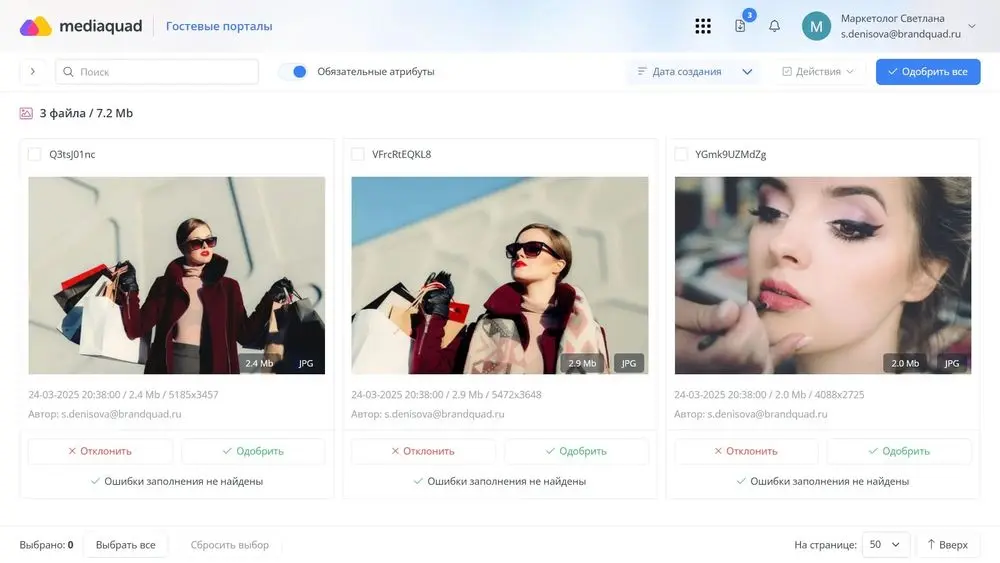The width and height of the screenshot is (1000, 563).
Task: Click the 'Выбрано: 0' counter
Action: (x=46, y=545)
